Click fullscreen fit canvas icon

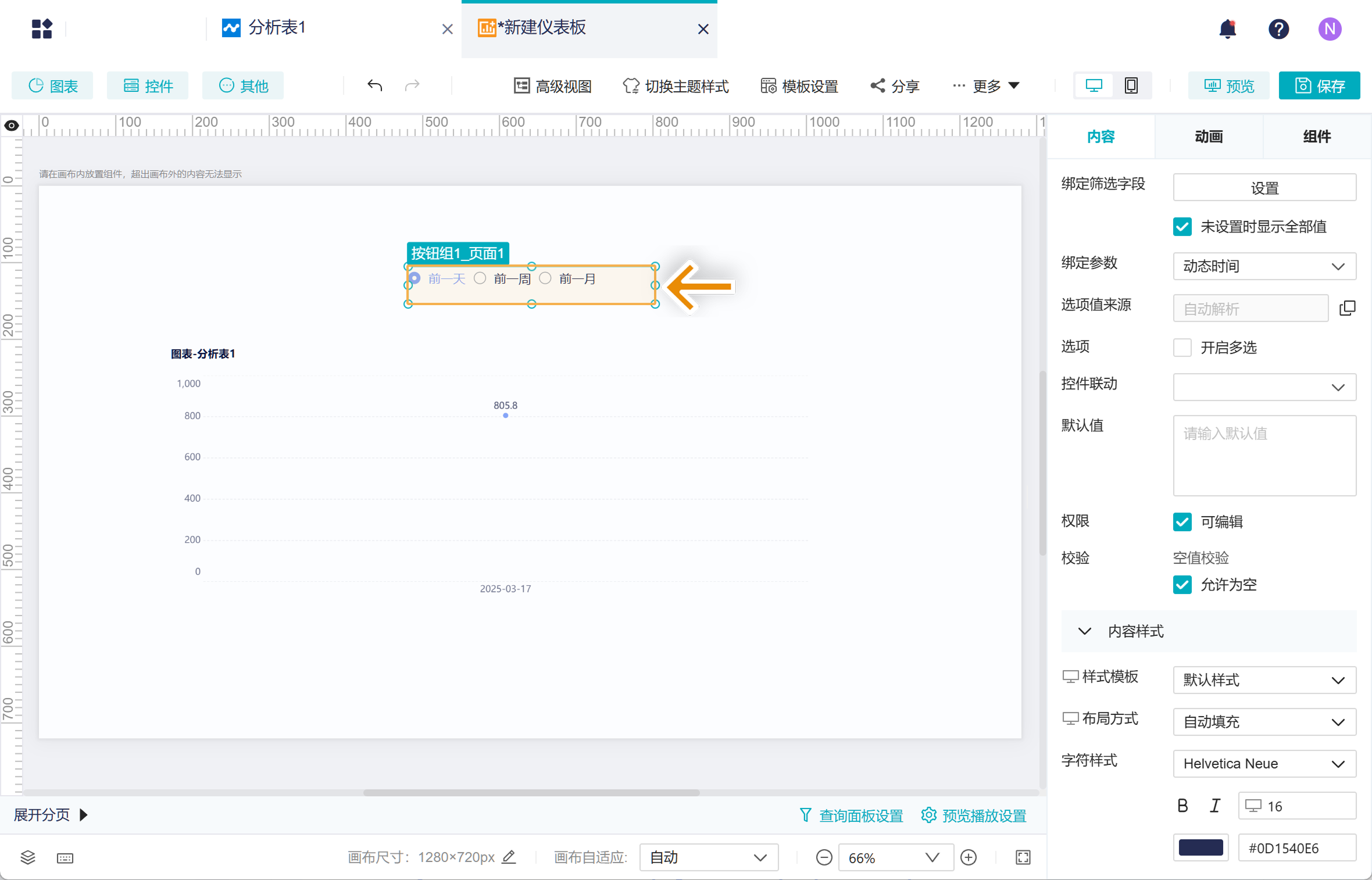tap(1023, 857)
